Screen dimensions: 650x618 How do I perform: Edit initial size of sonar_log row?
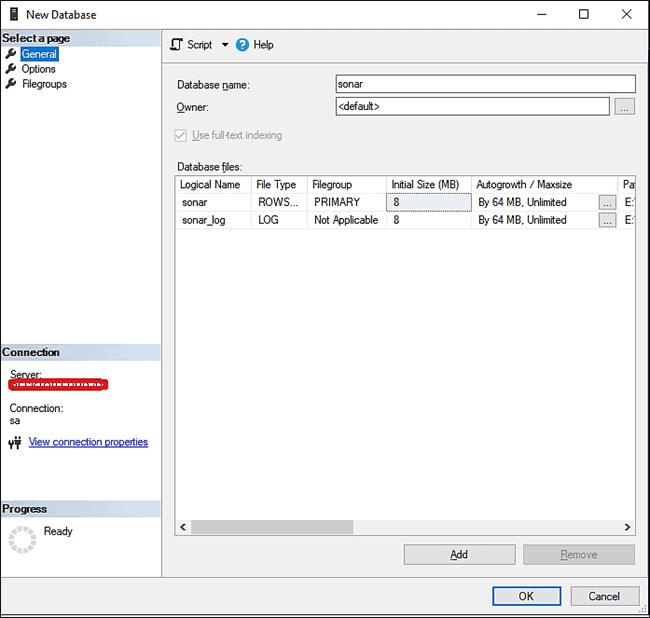pos(429,220)
